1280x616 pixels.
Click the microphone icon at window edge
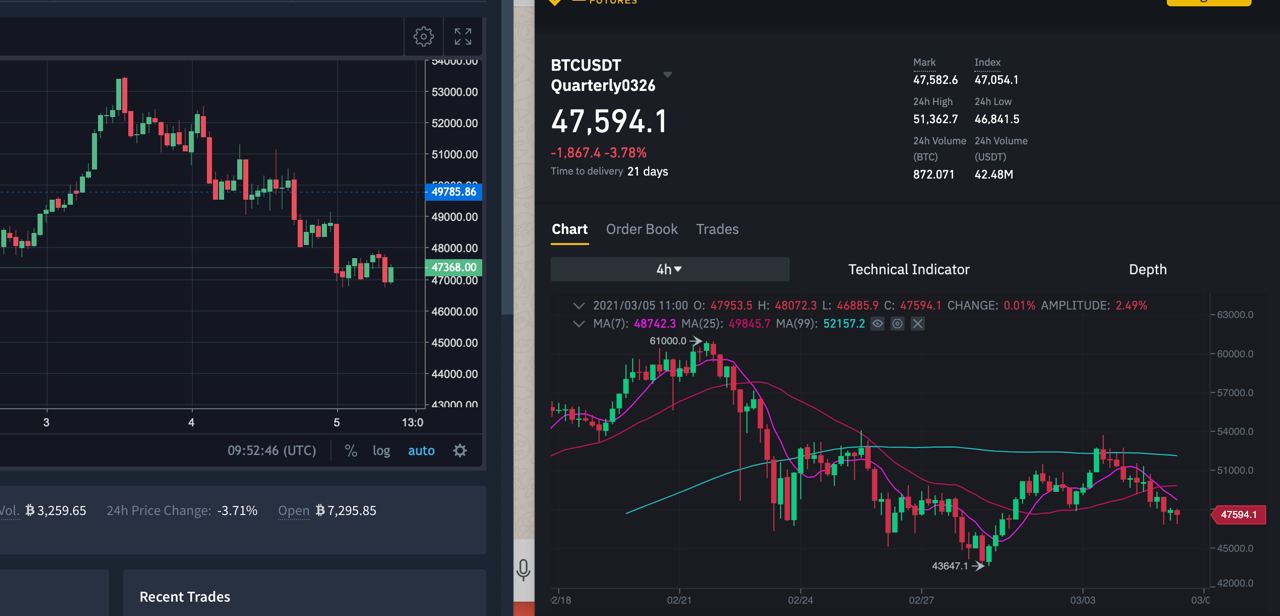523,570
